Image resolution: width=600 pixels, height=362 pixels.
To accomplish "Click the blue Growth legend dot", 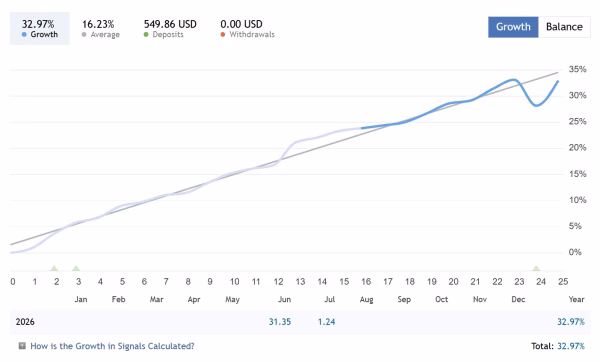I will click(24, 34).
